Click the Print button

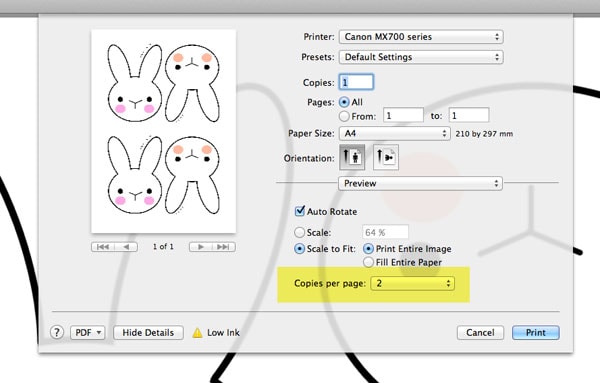coord(536,332)
